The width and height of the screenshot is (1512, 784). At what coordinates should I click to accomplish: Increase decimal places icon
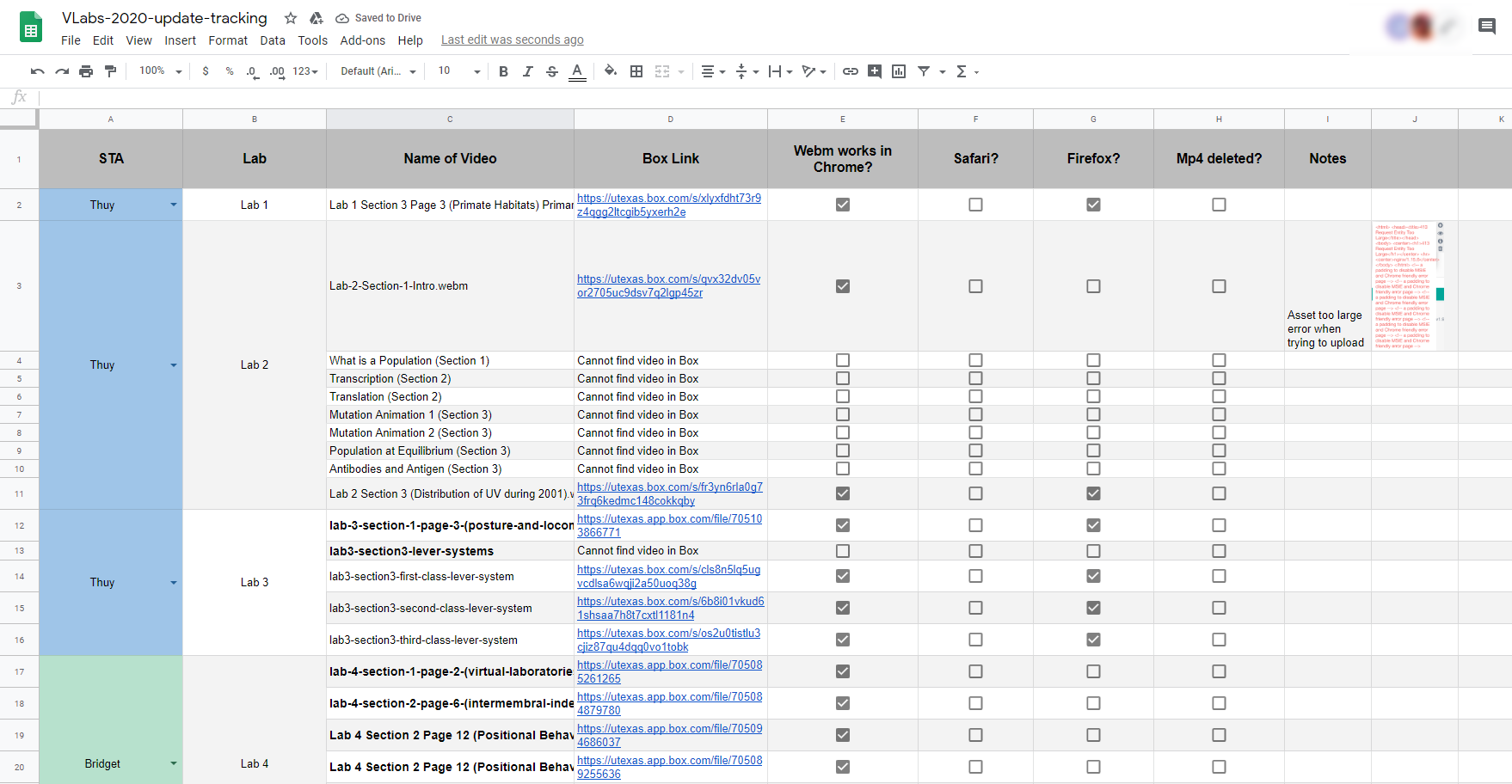pyautogui.click(x=277, y=71)
